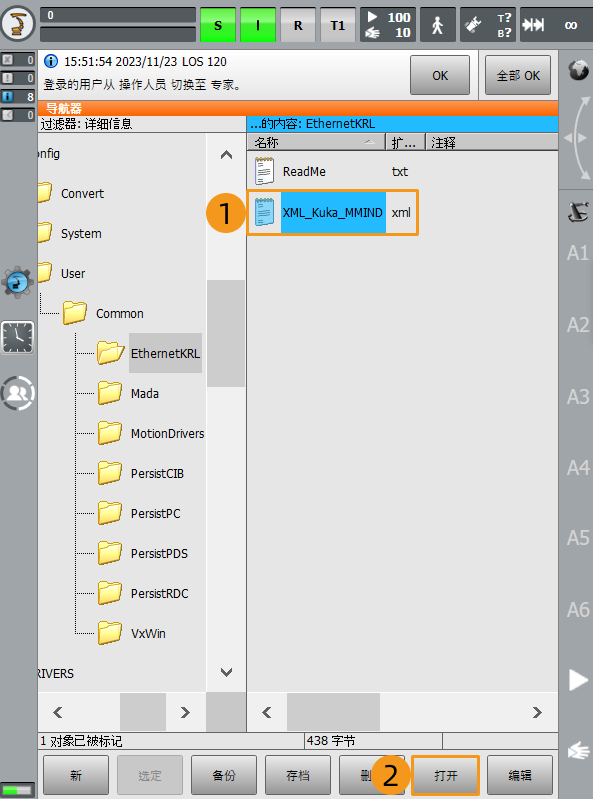This screenshot has height=799, width=593.
Task: Tap the A6 axis jog key
Action: pyautogui.click(x=578, y=609)
